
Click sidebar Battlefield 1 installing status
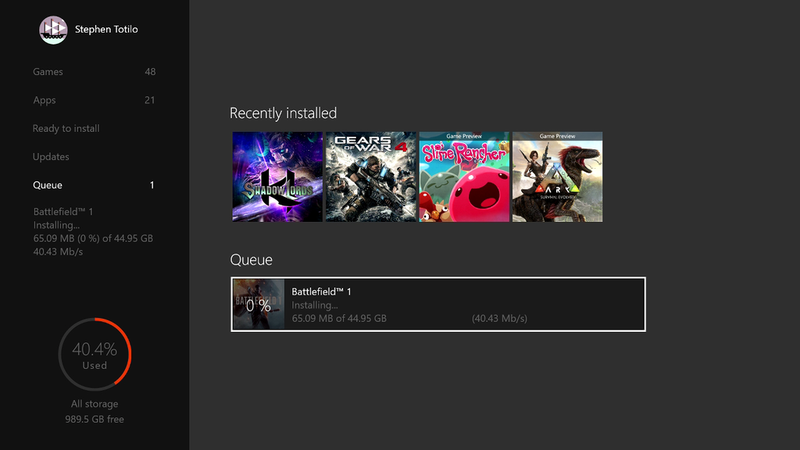tap(56, 225)
